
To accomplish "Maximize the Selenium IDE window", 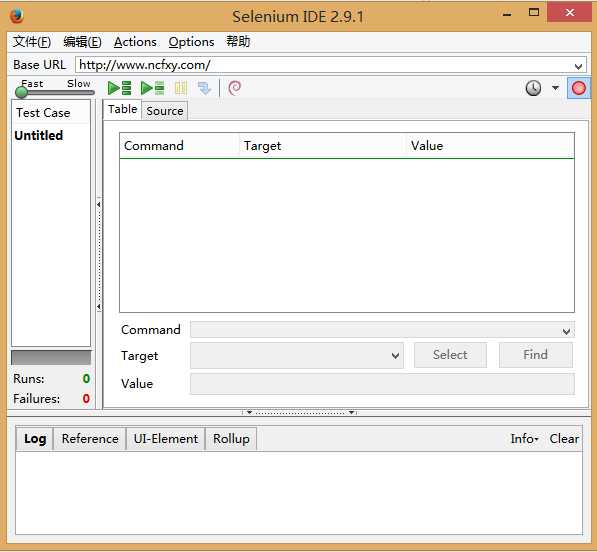I will pos(534,13).
